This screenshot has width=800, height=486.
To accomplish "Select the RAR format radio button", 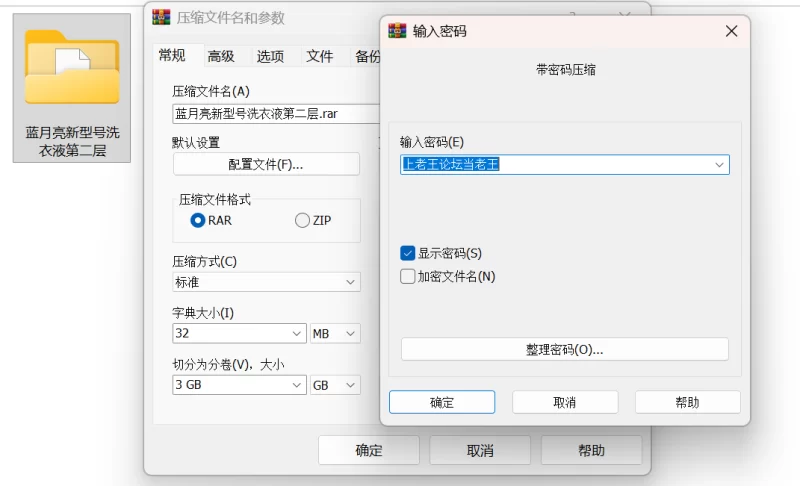I will 198,220.
